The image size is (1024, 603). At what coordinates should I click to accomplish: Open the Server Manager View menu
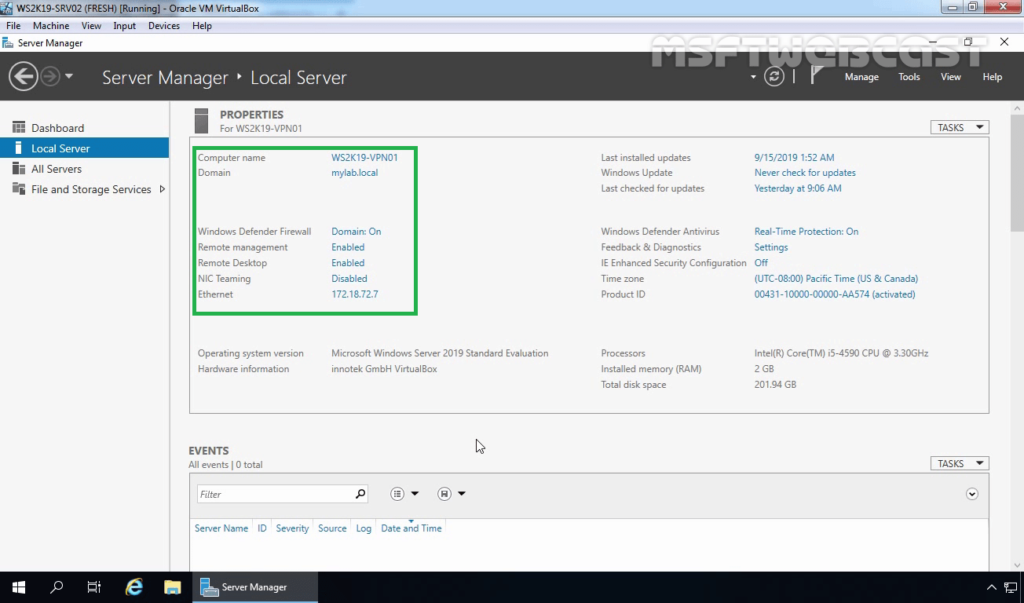(x=950, y=77)
